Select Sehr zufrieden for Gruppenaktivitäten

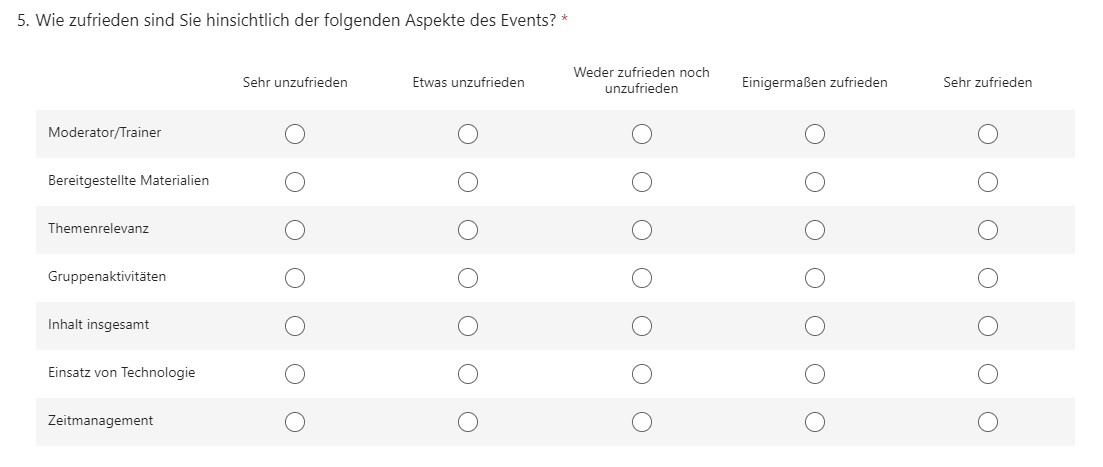[x=988, y=278]
